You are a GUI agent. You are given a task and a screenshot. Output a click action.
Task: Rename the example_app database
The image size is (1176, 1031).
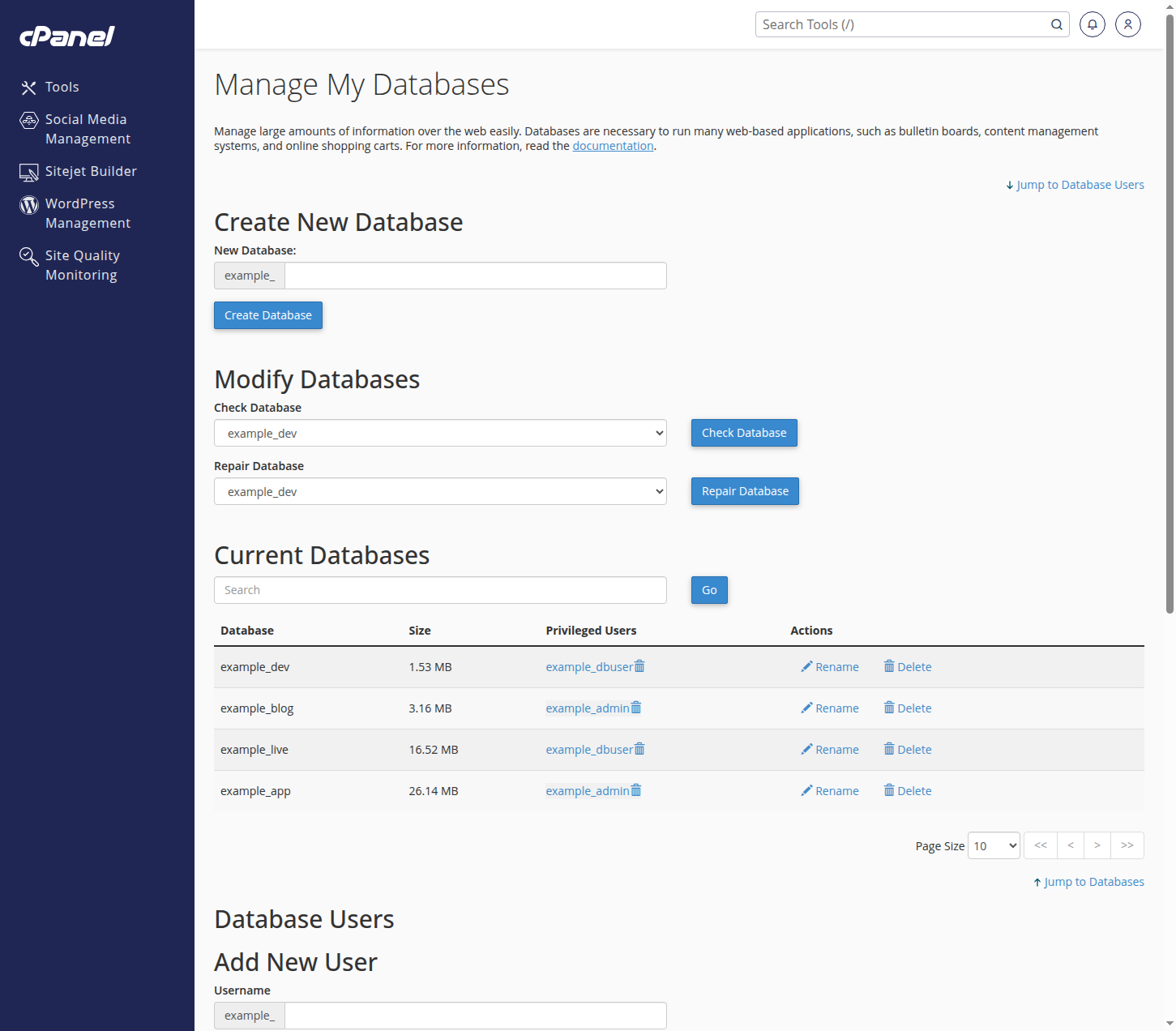[830, 791]
